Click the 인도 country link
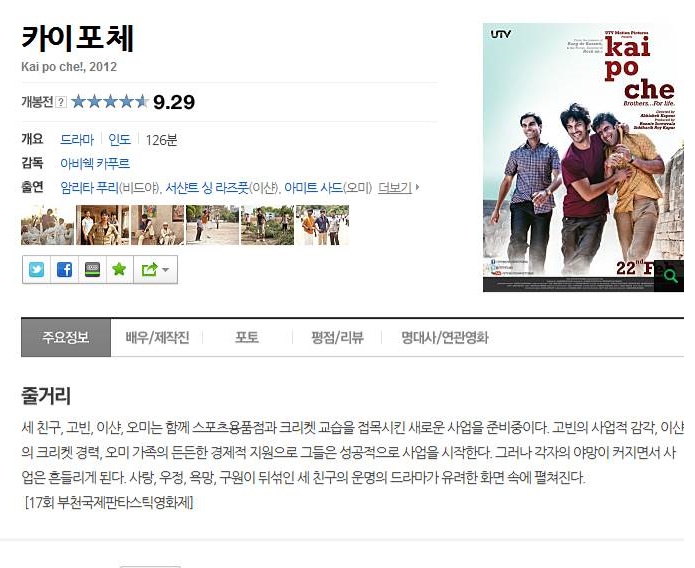 120,140
